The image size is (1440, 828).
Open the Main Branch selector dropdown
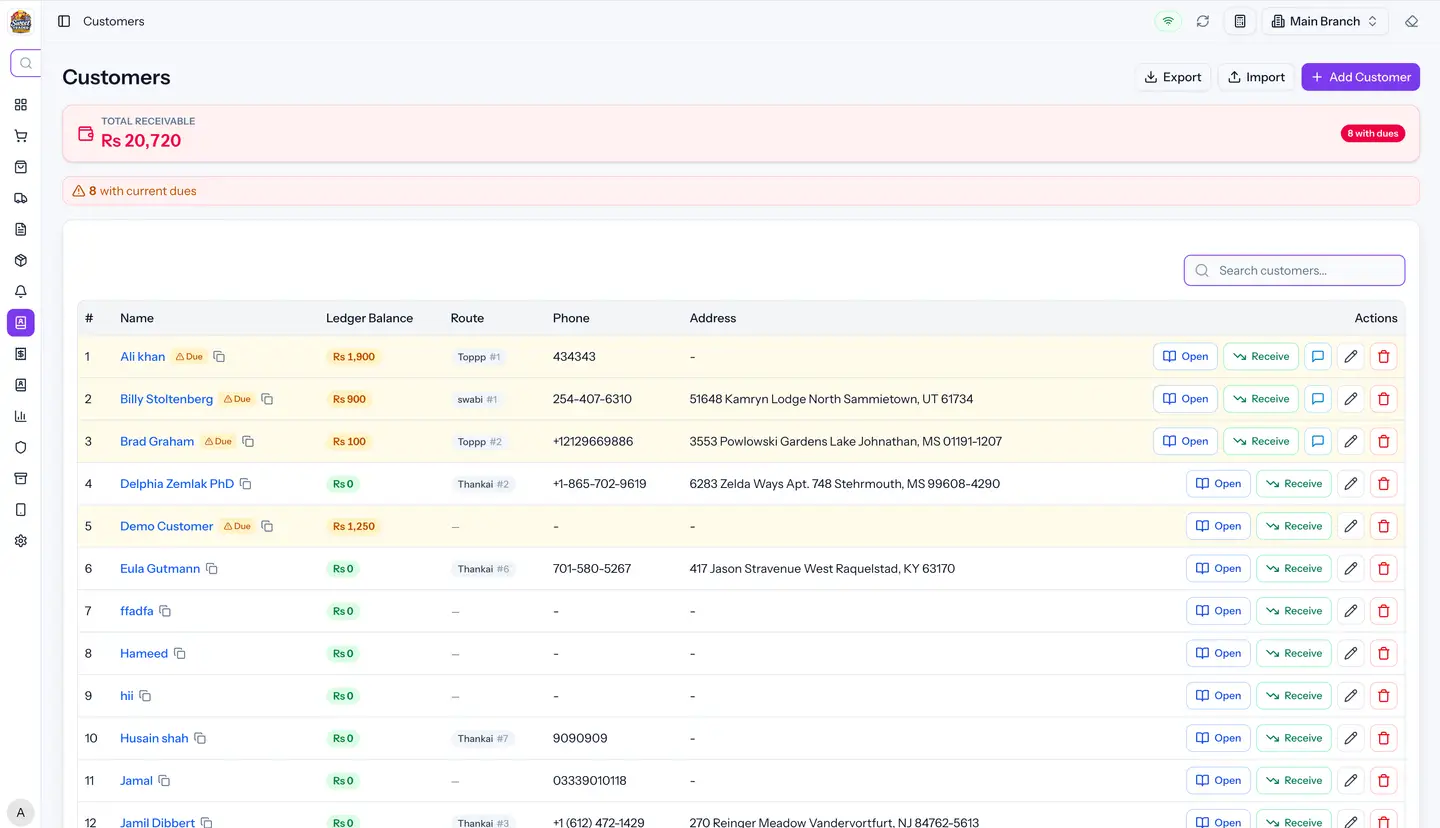[1325, 21]
